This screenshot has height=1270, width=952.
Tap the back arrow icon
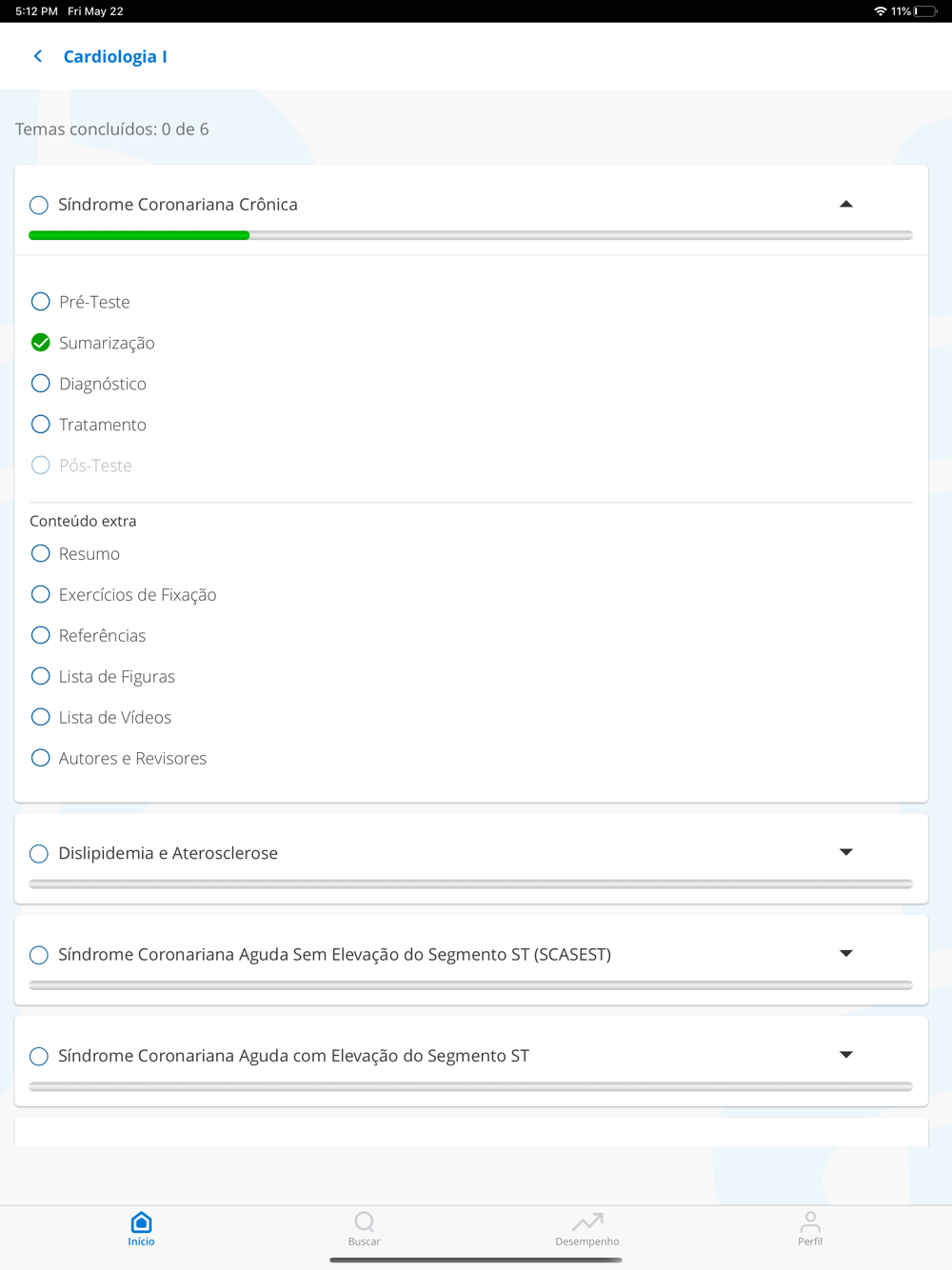coord(38,56)
